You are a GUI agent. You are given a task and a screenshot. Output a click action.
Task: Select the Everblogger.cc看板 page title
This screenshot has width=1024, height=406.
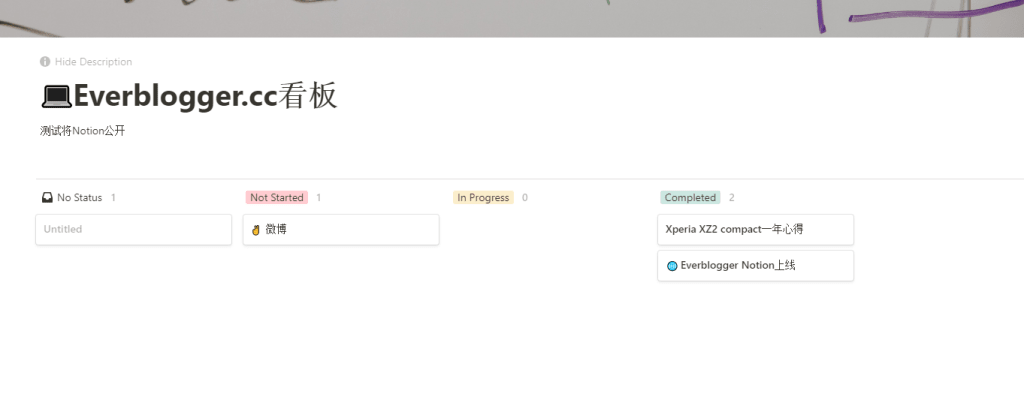point(205,96)
